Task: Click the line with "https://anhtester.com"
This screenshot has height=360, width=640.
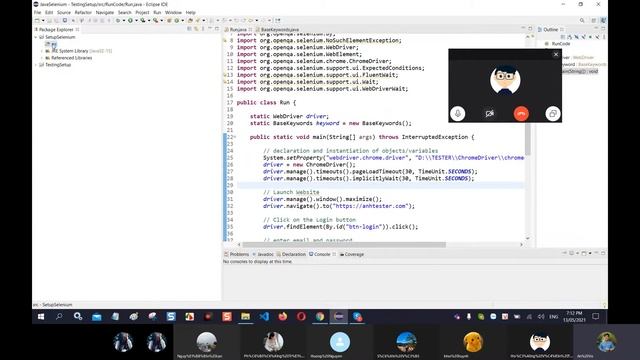Action: (339, 206)
